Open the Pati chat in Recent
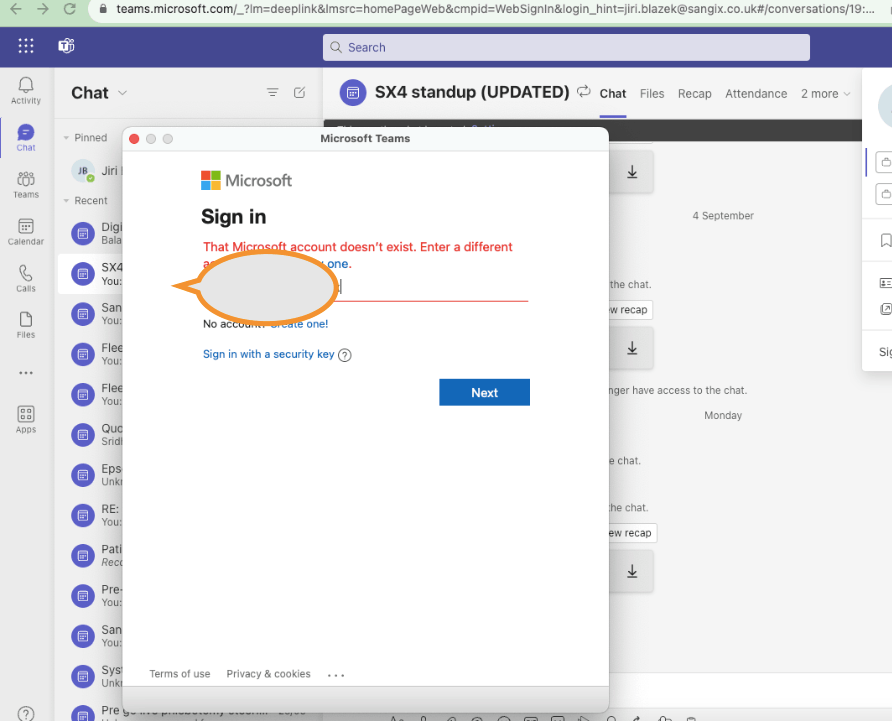Screen dimensions: 892x721 point(91,556)
